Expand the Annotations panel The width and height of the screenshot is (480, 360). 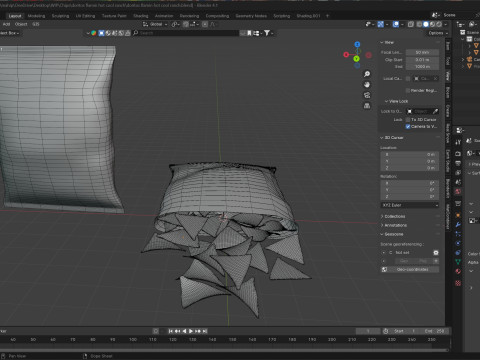(x=394, y=225)
